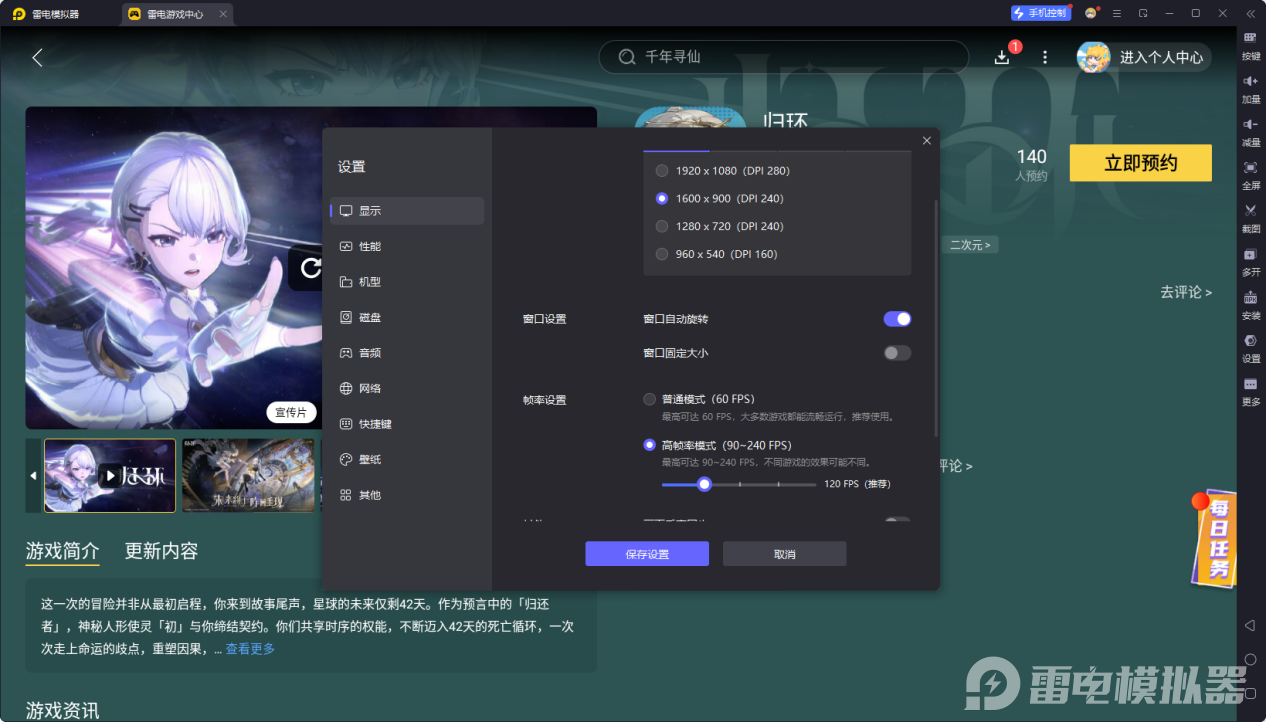Open the 机型 device model settings section

tap(407, 282)
